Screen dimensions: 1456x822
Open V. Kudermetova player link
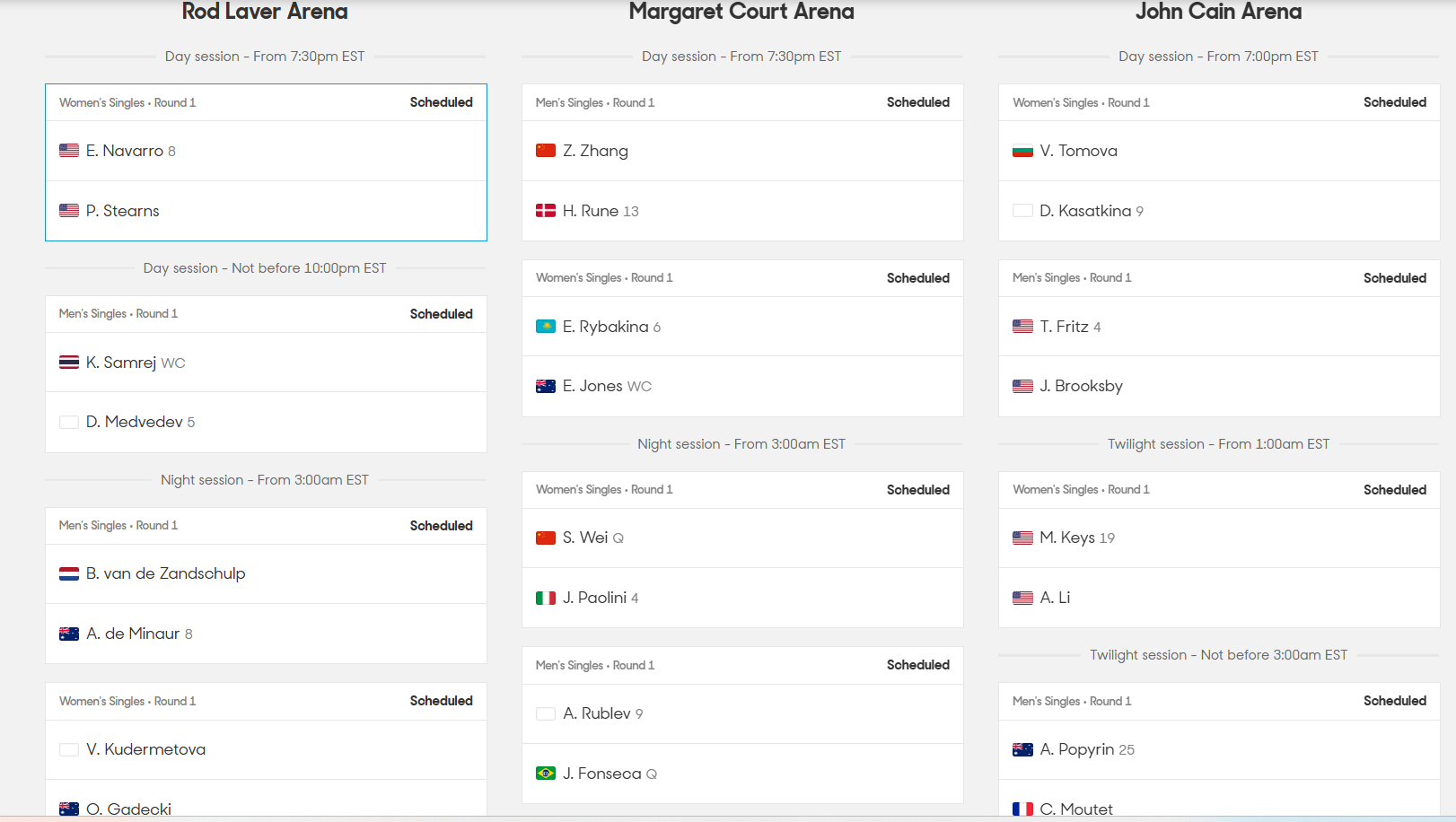pyautogui.click(x=145, y=749)
